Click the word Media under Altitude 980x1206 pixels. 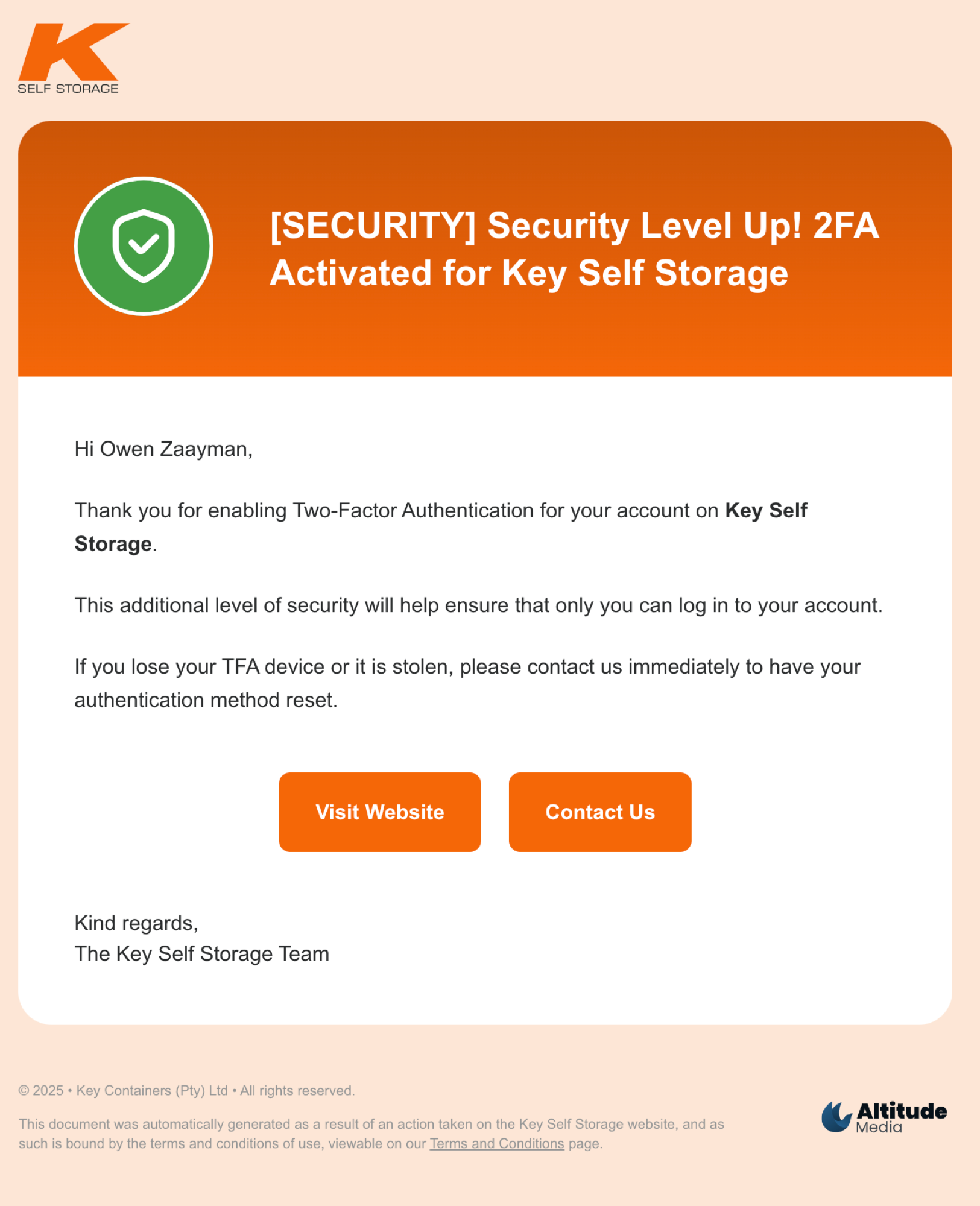(x=879, y=1127)
